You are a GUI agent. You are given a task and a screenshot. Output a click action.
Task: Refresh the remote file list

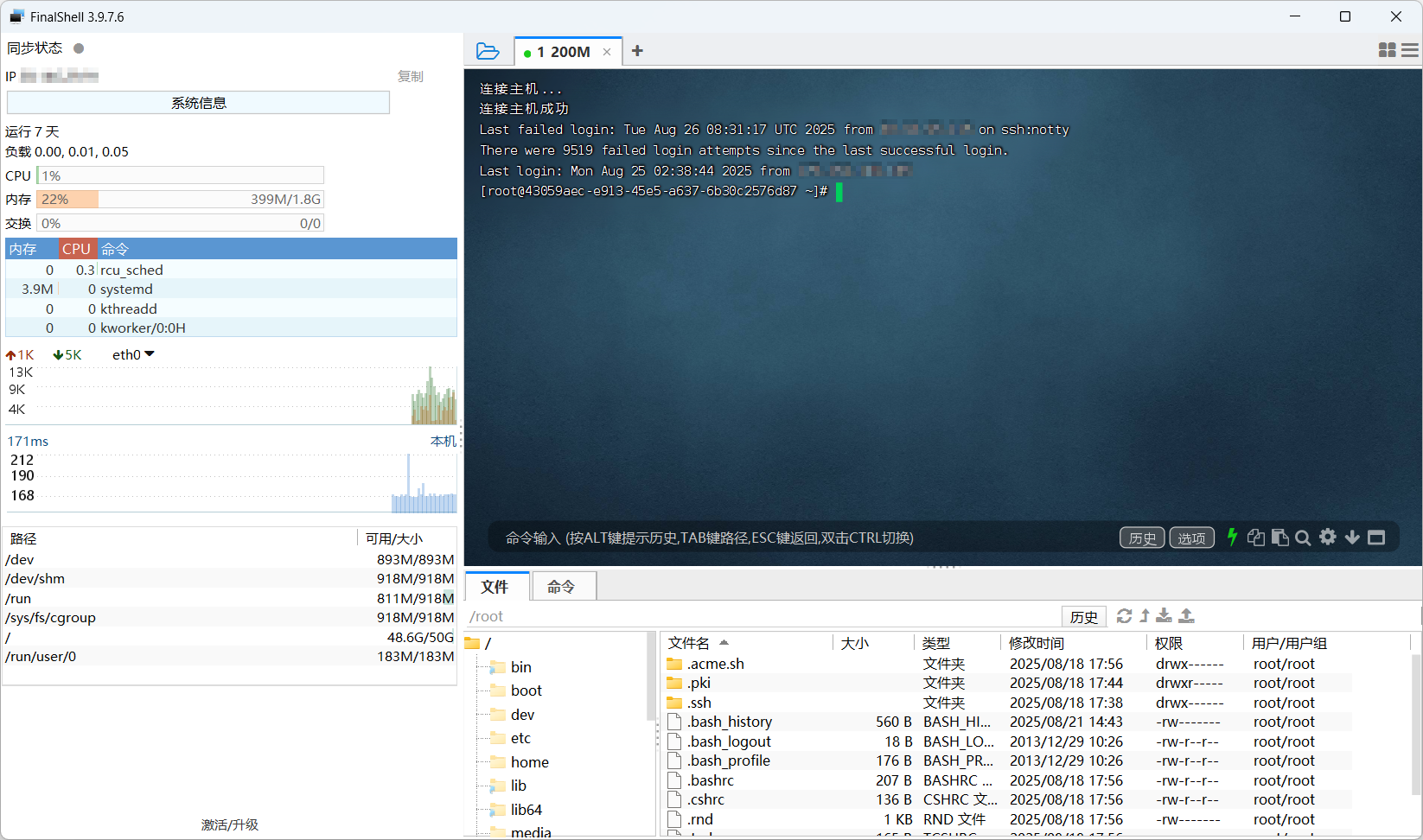coord(1124,615)
